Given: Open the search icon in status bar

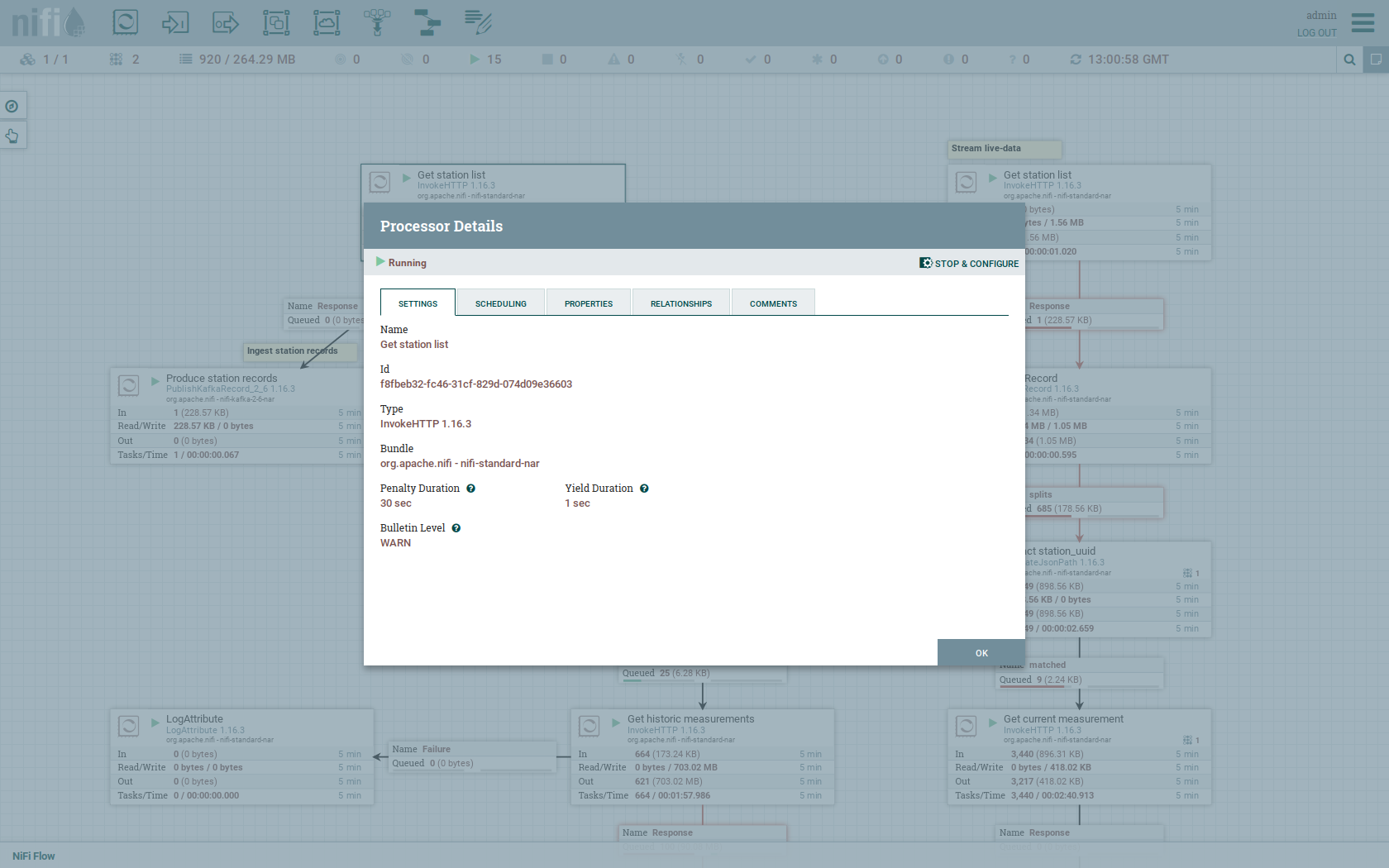Looking at the screenshot, I should (x=1349, y=60).
